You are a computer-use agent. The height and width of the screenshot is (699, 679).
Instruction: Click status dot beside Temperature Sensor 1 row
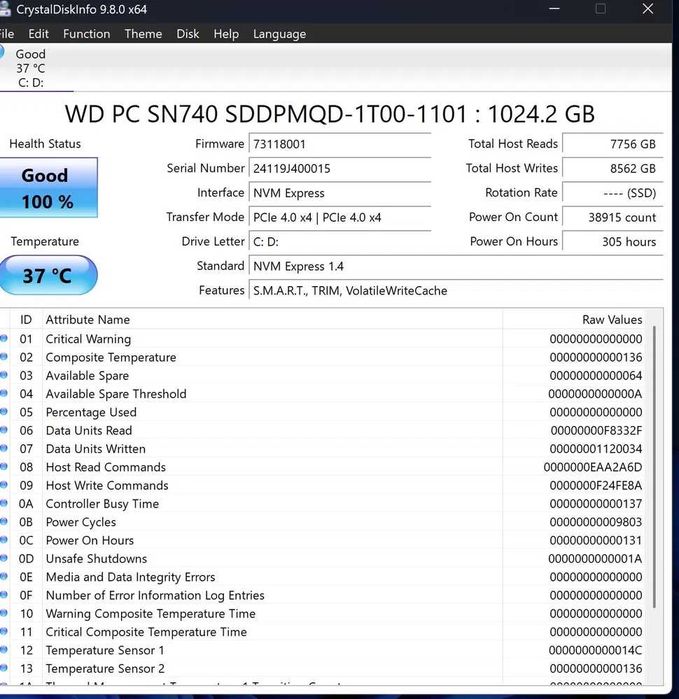coord(4,649)
